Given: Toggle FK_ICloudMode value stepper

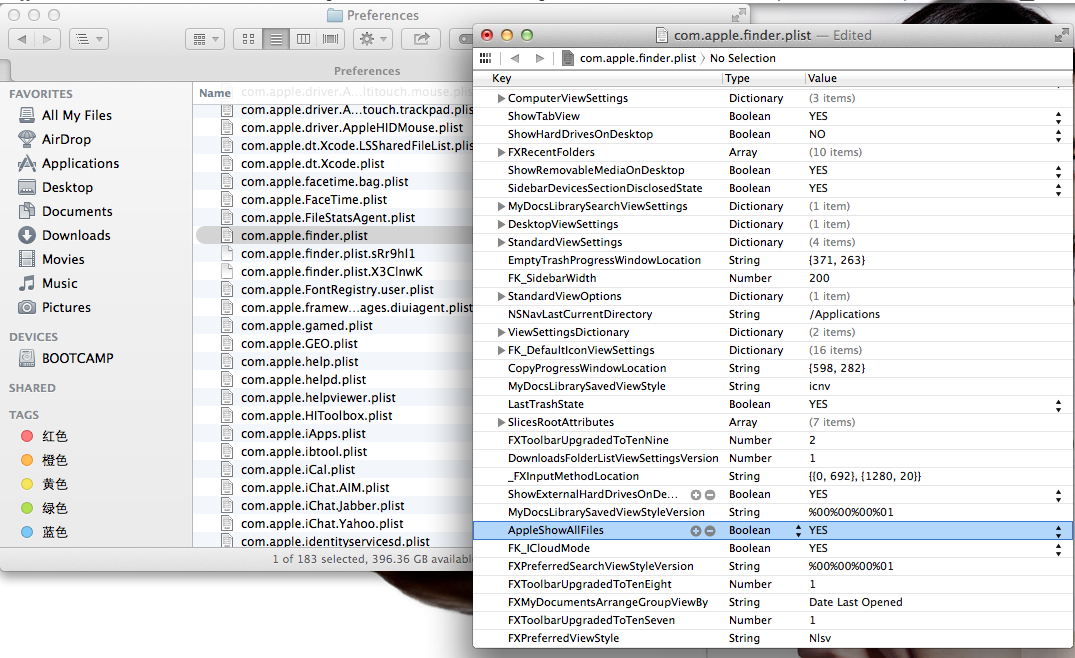Looking at the screenshot, I should tap(1059, 548).
